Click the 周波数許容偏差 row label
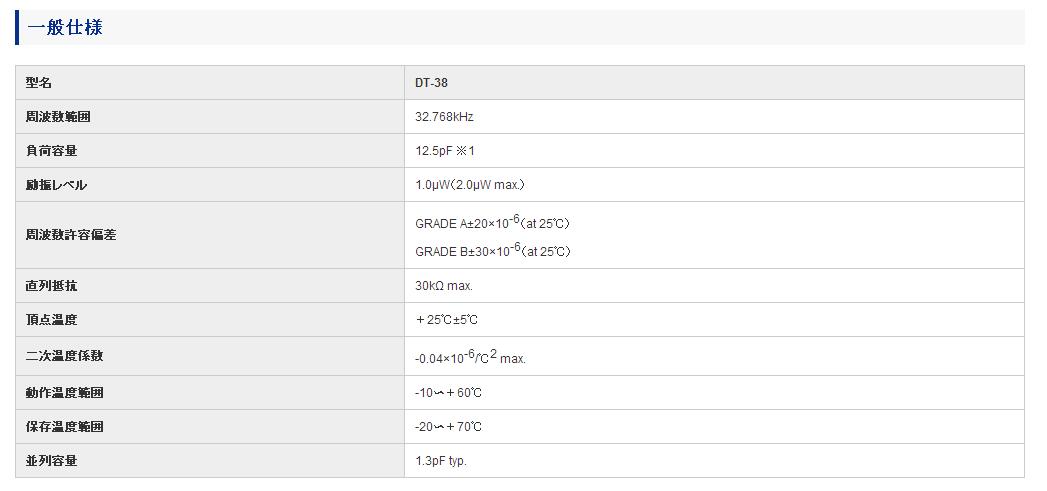The height and width of the screenshot is (491, 1047). point(64,235)
